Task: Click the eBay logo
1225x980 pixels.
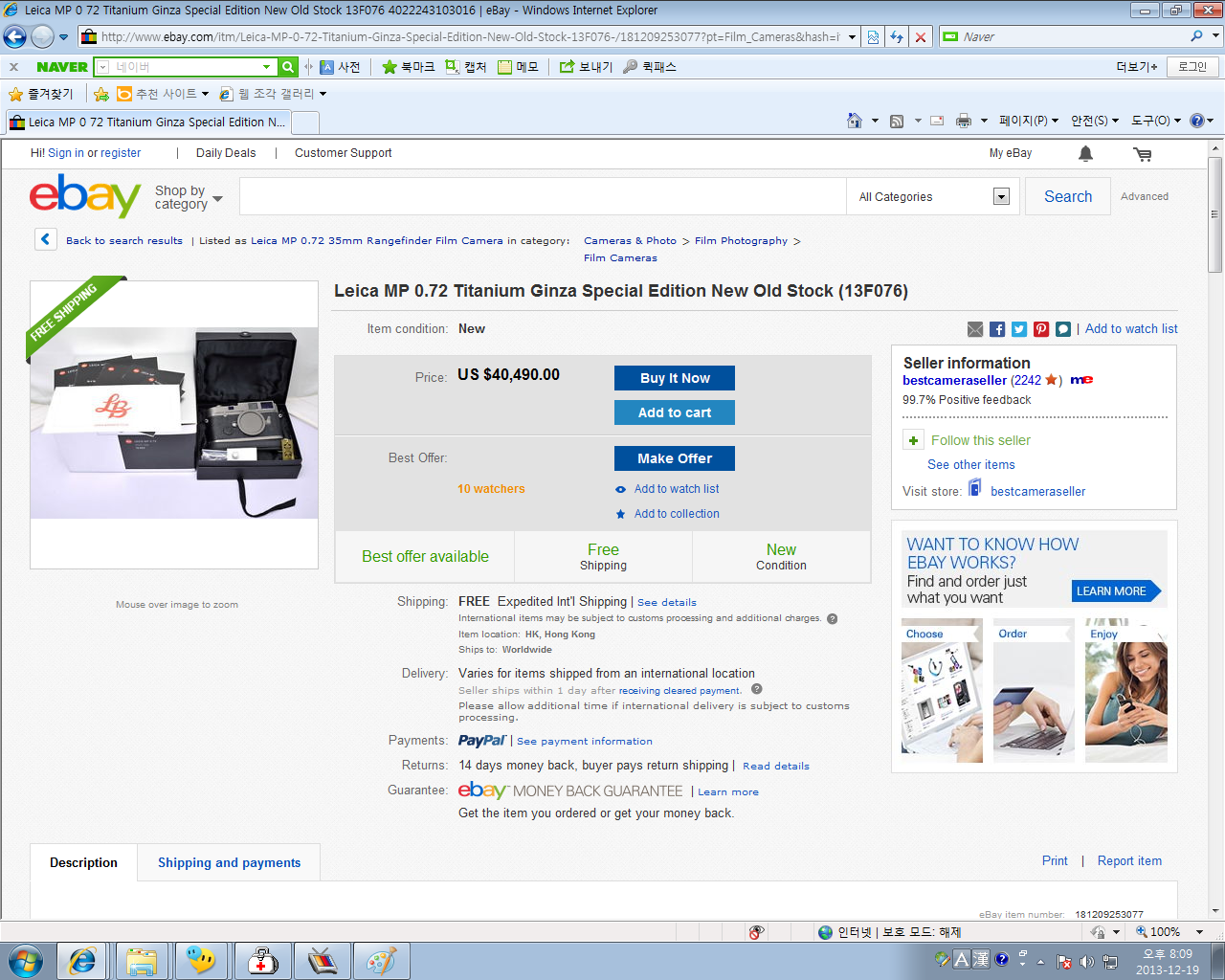Action: click(85, 196)
